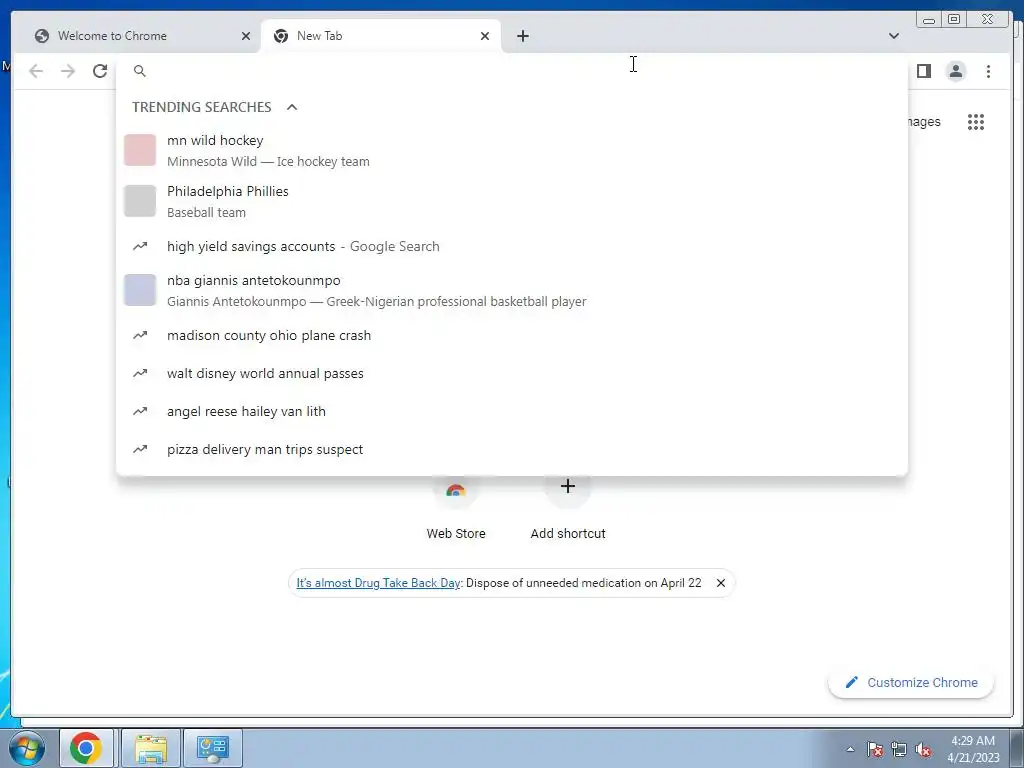Open the tab search dropdown arrow
1024x768 pixels.
893,36
